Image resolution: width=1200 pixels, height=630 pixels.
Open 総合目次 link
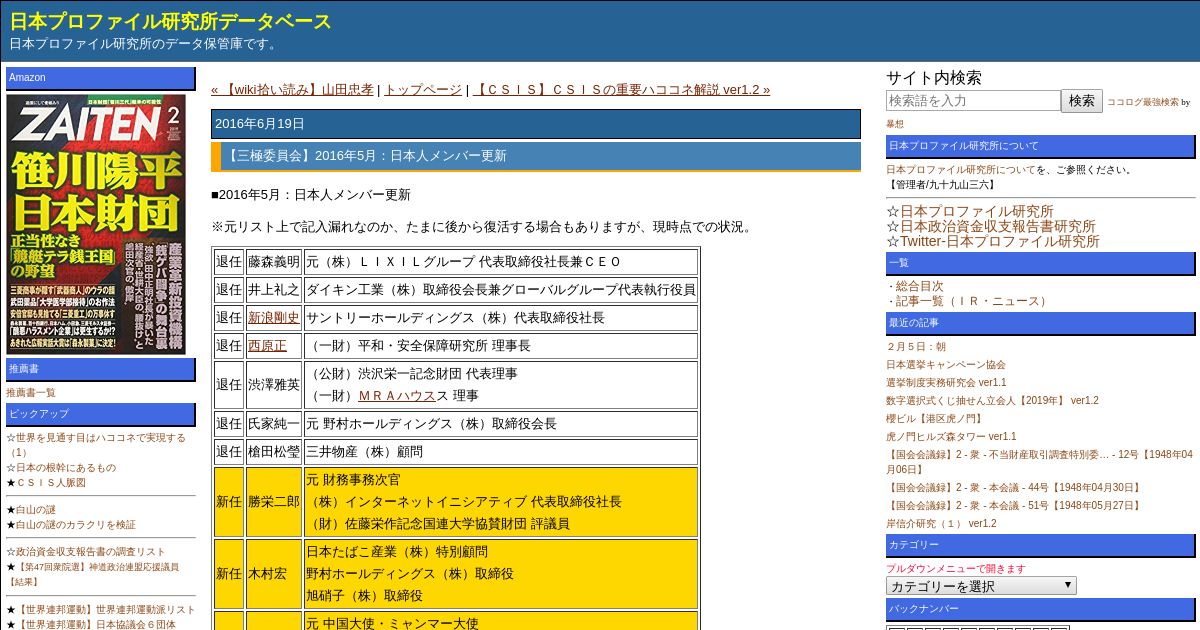[x=919, y=286]
